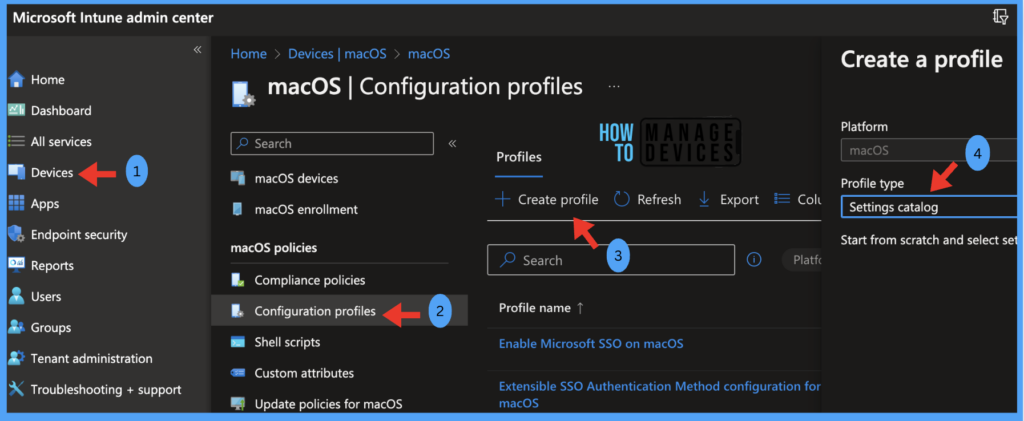Open Configuration profiles menu item

(x=340, y=311)
